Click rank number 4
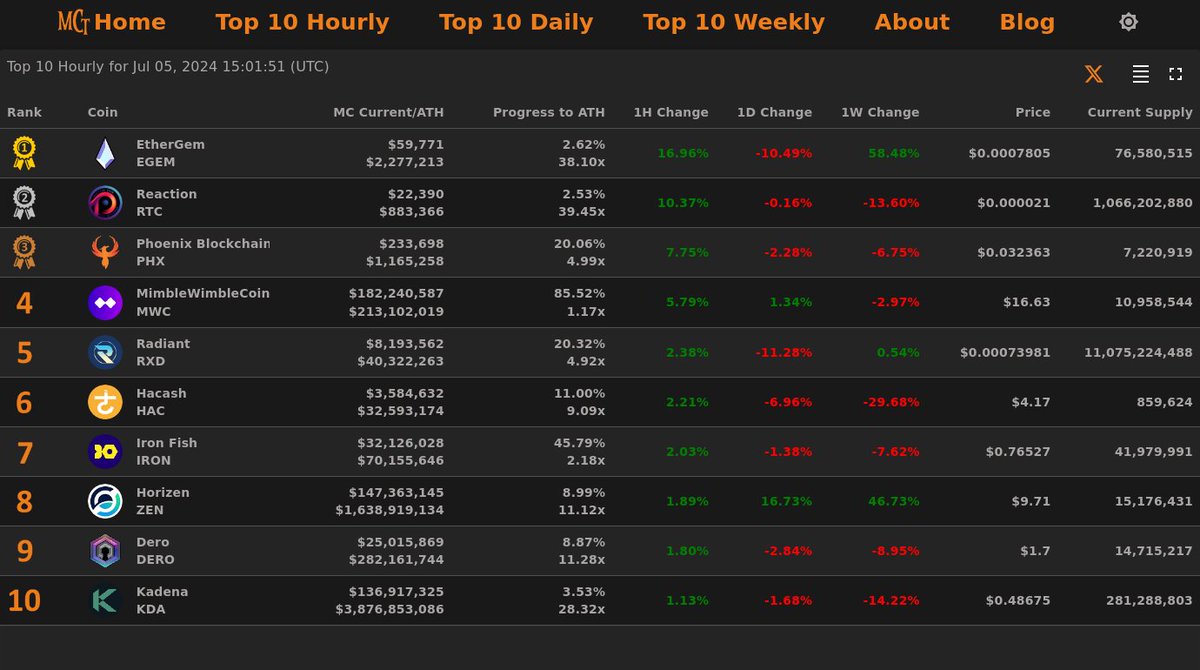Screen dimensions: 1200x670 pos(24,303)
